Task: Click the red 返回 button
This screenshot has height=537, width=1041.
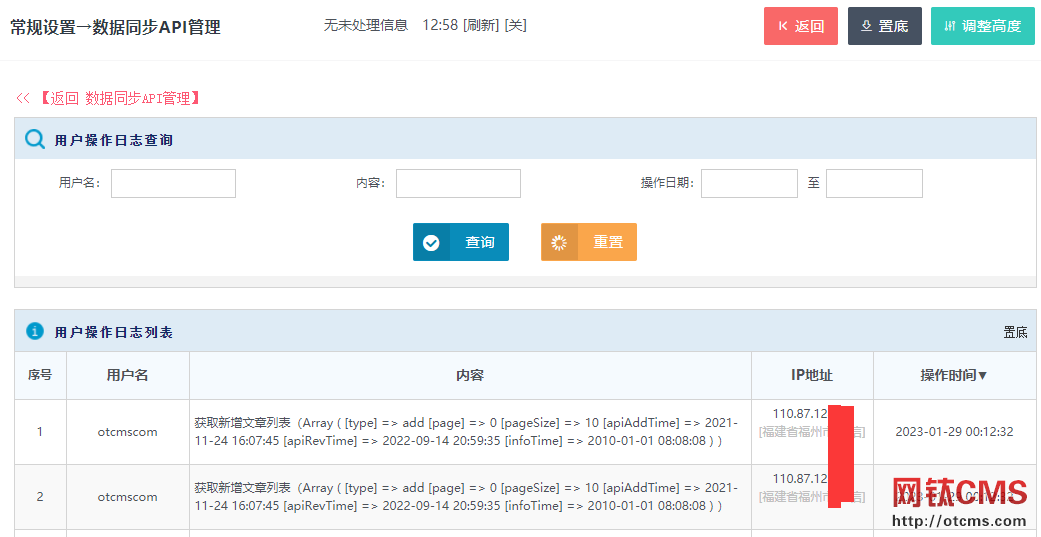Action: [x=800, y=26]
